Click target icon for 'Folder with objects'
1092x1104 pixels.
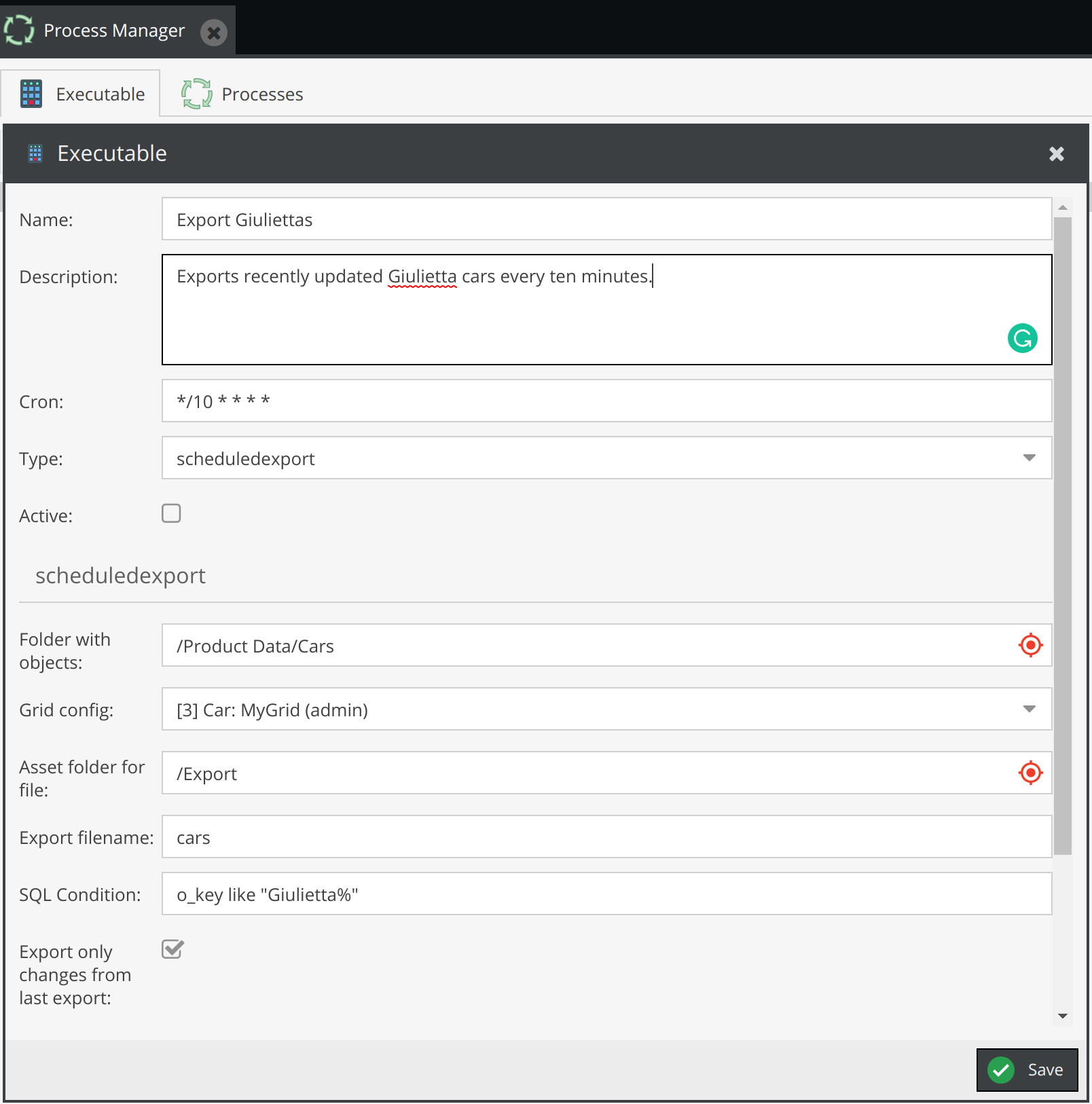[x=1031, y=645]
